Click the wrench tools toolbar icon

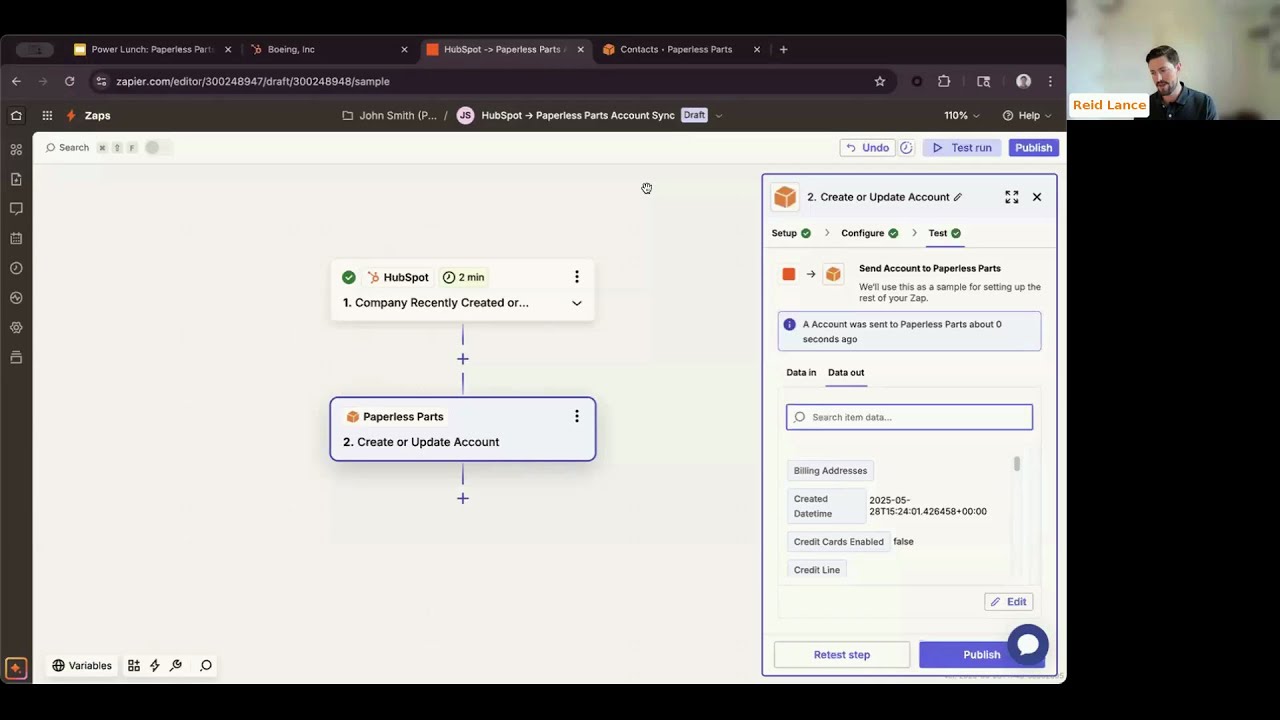(176, 665)
